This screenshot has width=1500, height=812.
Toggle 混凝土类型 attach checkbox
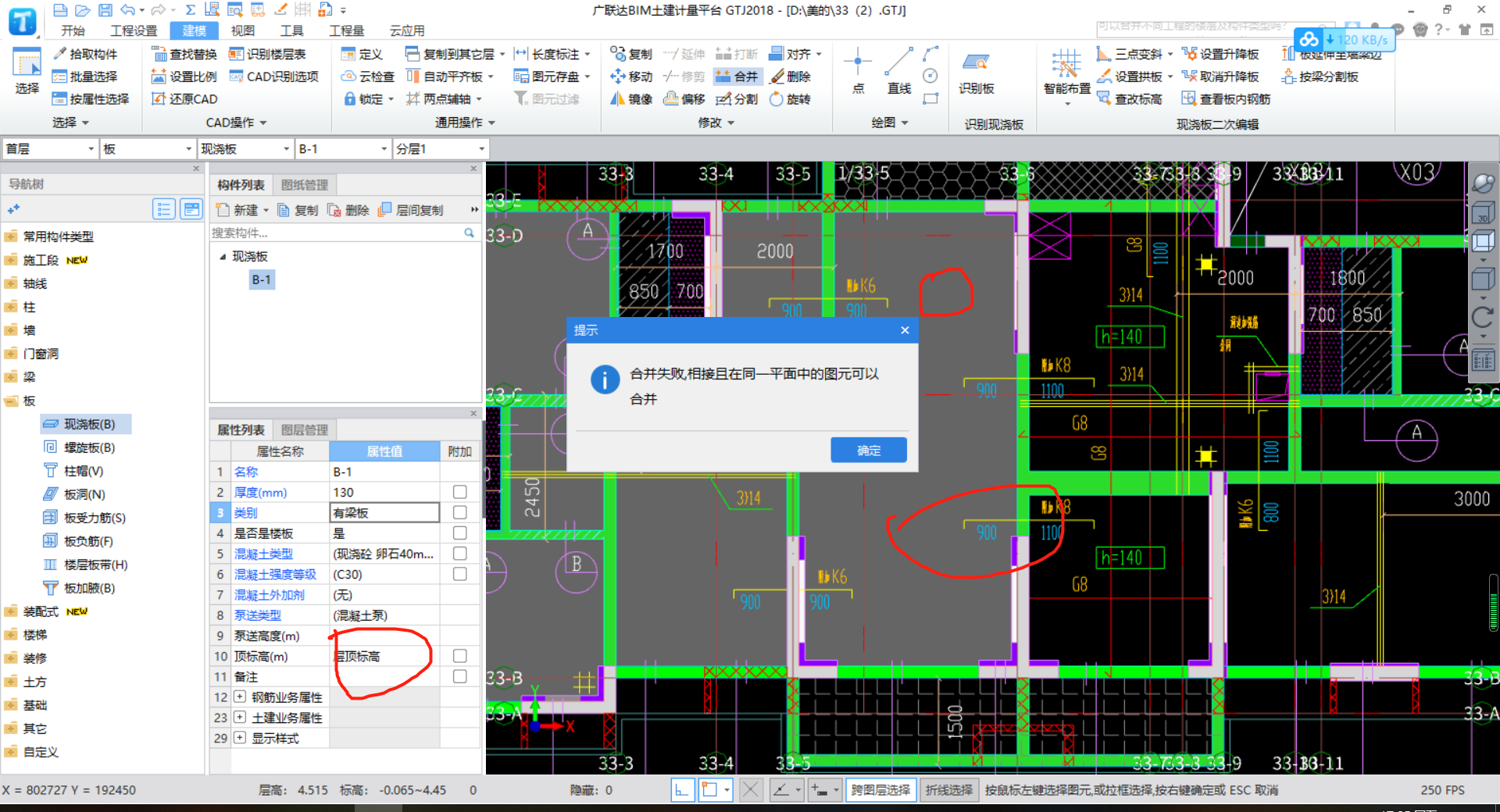click(460, 554)
